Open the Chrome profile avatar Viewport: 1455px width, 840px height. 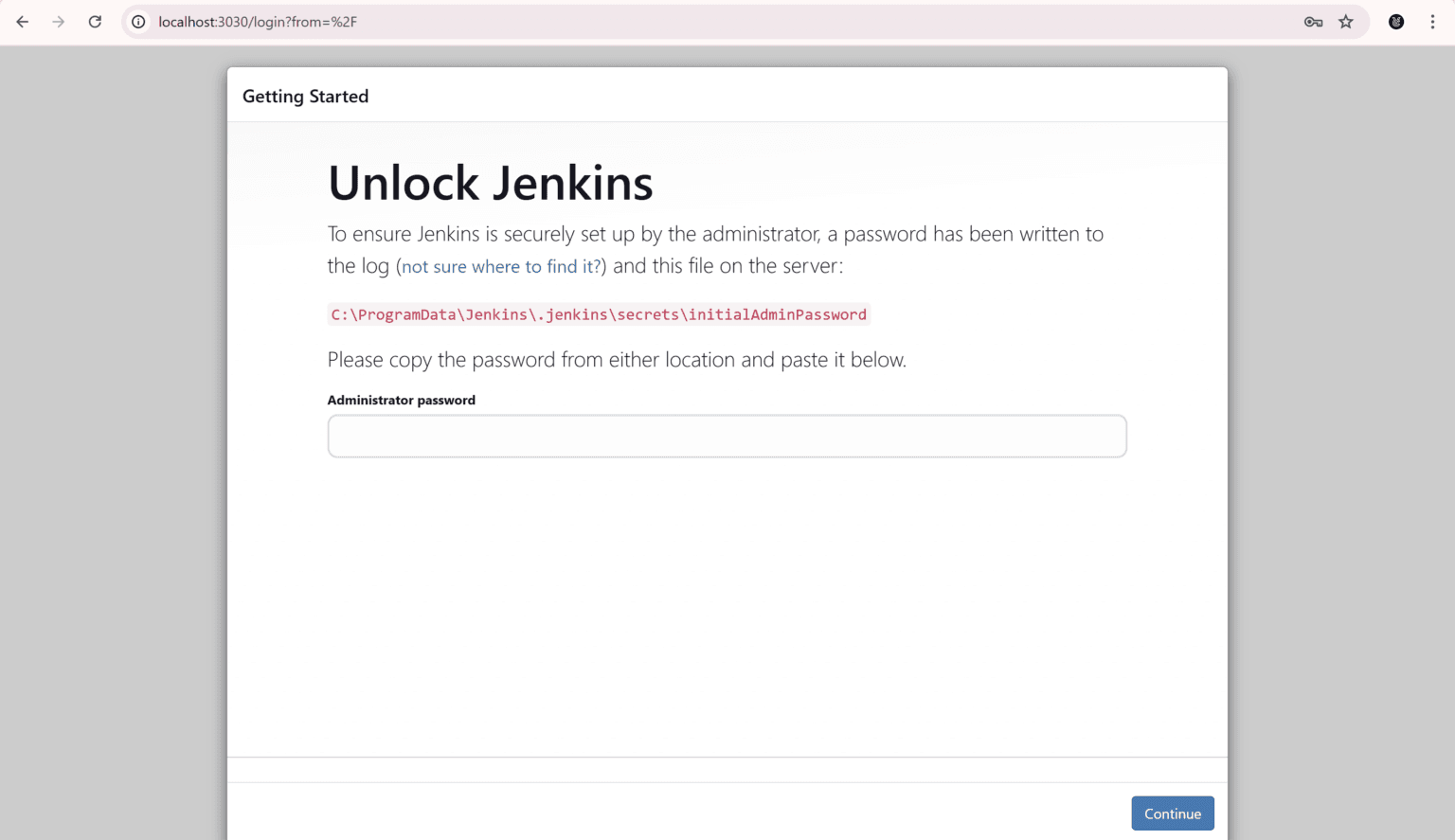[x=1396, y=22]
